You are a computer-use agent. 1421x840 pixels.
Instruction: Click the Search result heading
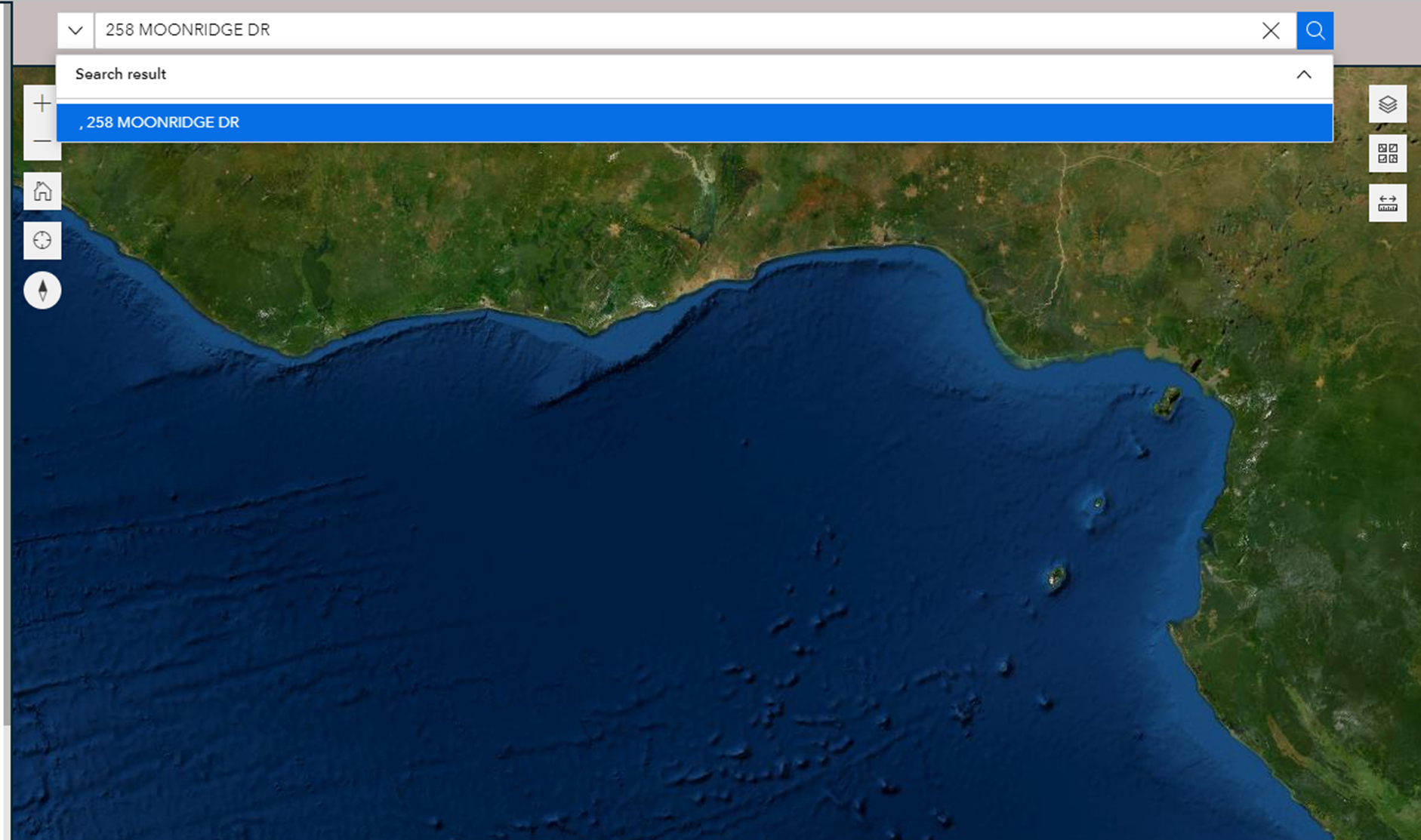(x=121, y=75)
